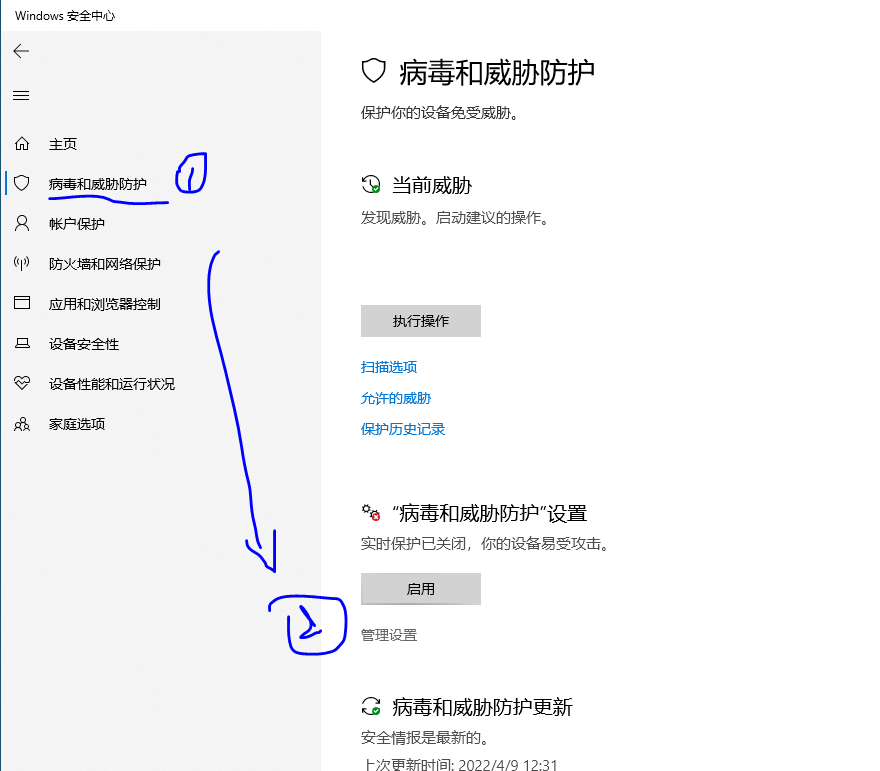Open 防火墙和网络保护 section

(104, 264)
